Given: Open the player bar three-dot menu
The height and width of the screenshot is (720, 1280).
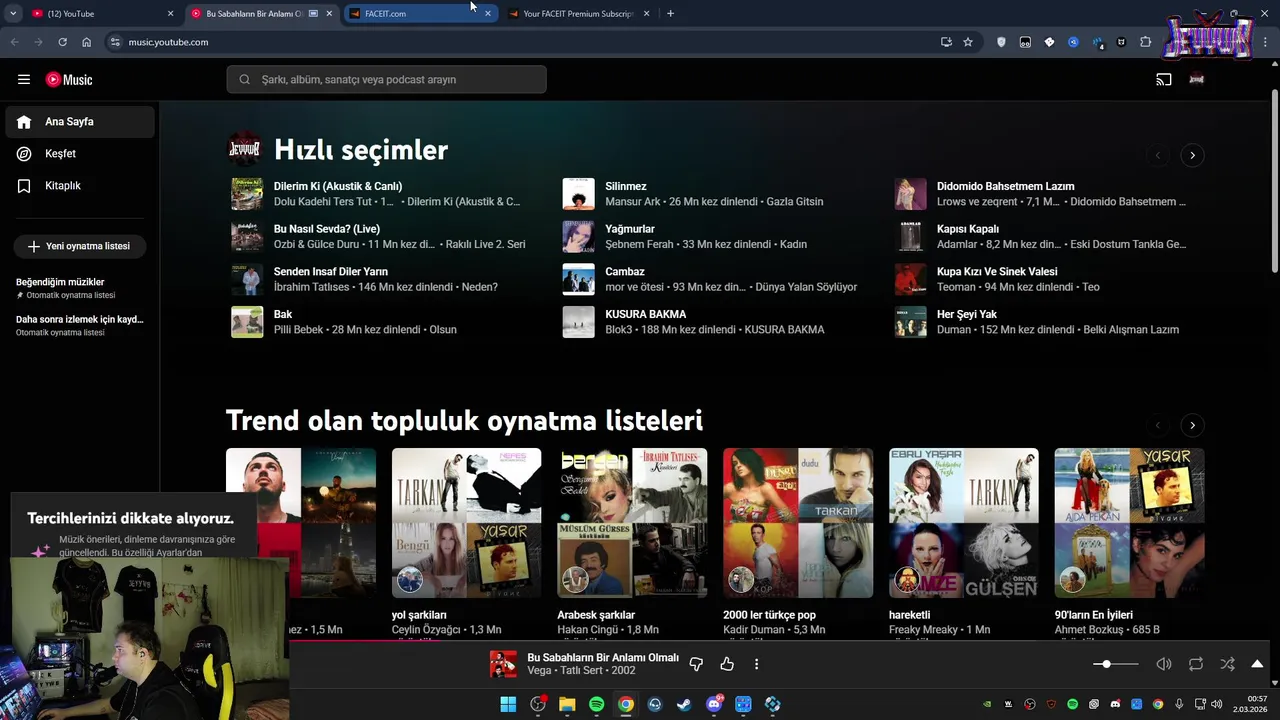Looking at the screenshot, I should [x=756, y=664].
